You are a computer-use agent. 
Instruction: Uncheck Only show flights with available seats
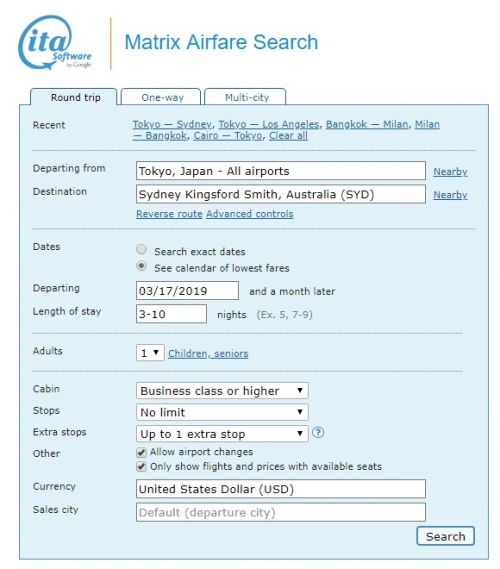tap(141, 467)
